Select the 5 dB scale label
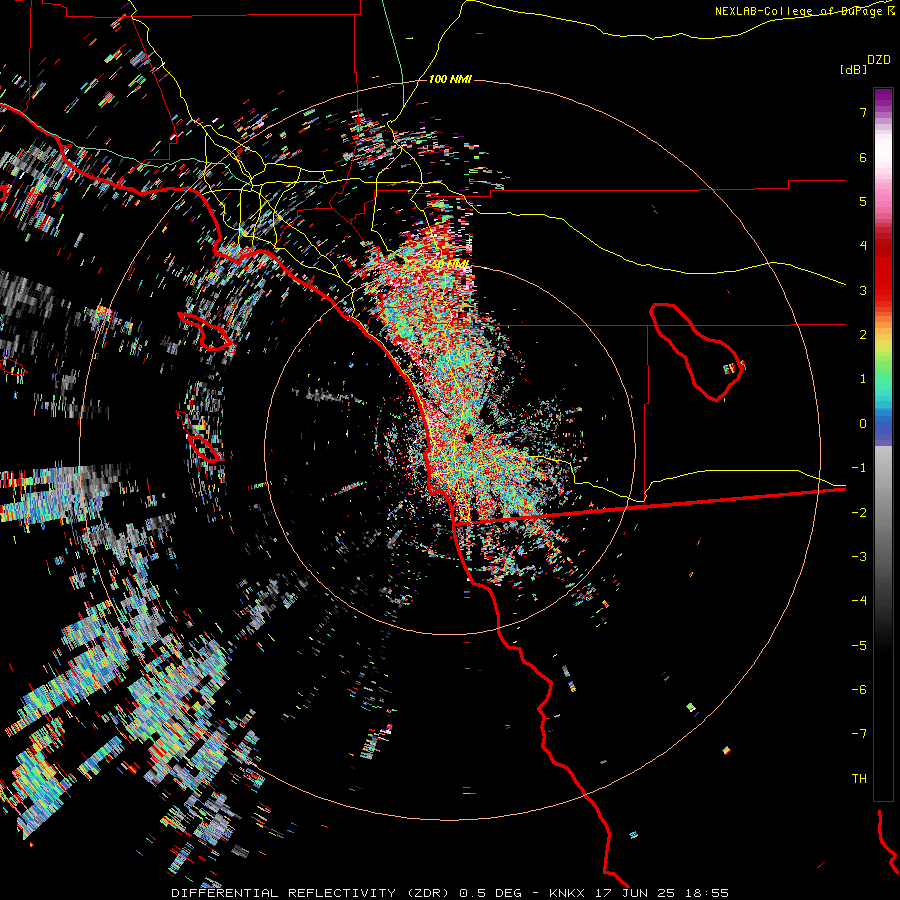Viewport: 900px width, 900px height. [x=863, y=201]
